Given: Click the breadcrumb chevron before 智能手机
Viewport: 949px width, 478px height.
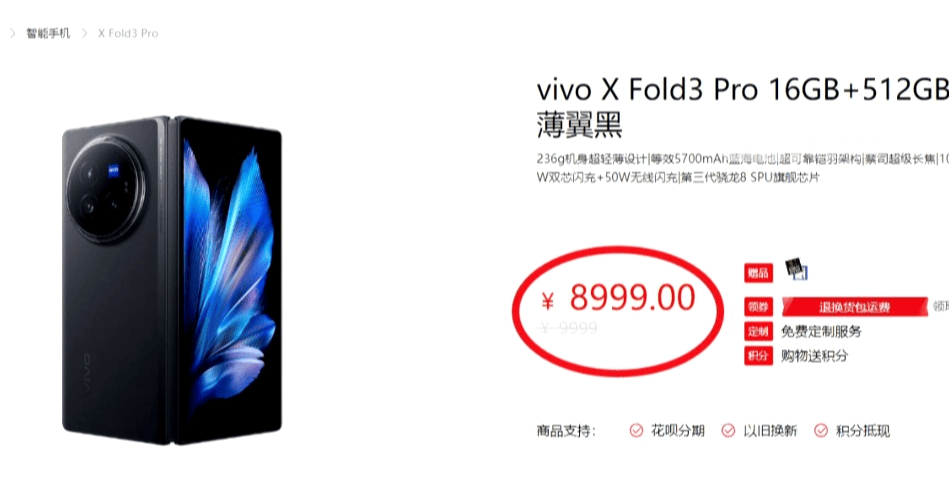Looking at the screenshot, I should (13, 33).
